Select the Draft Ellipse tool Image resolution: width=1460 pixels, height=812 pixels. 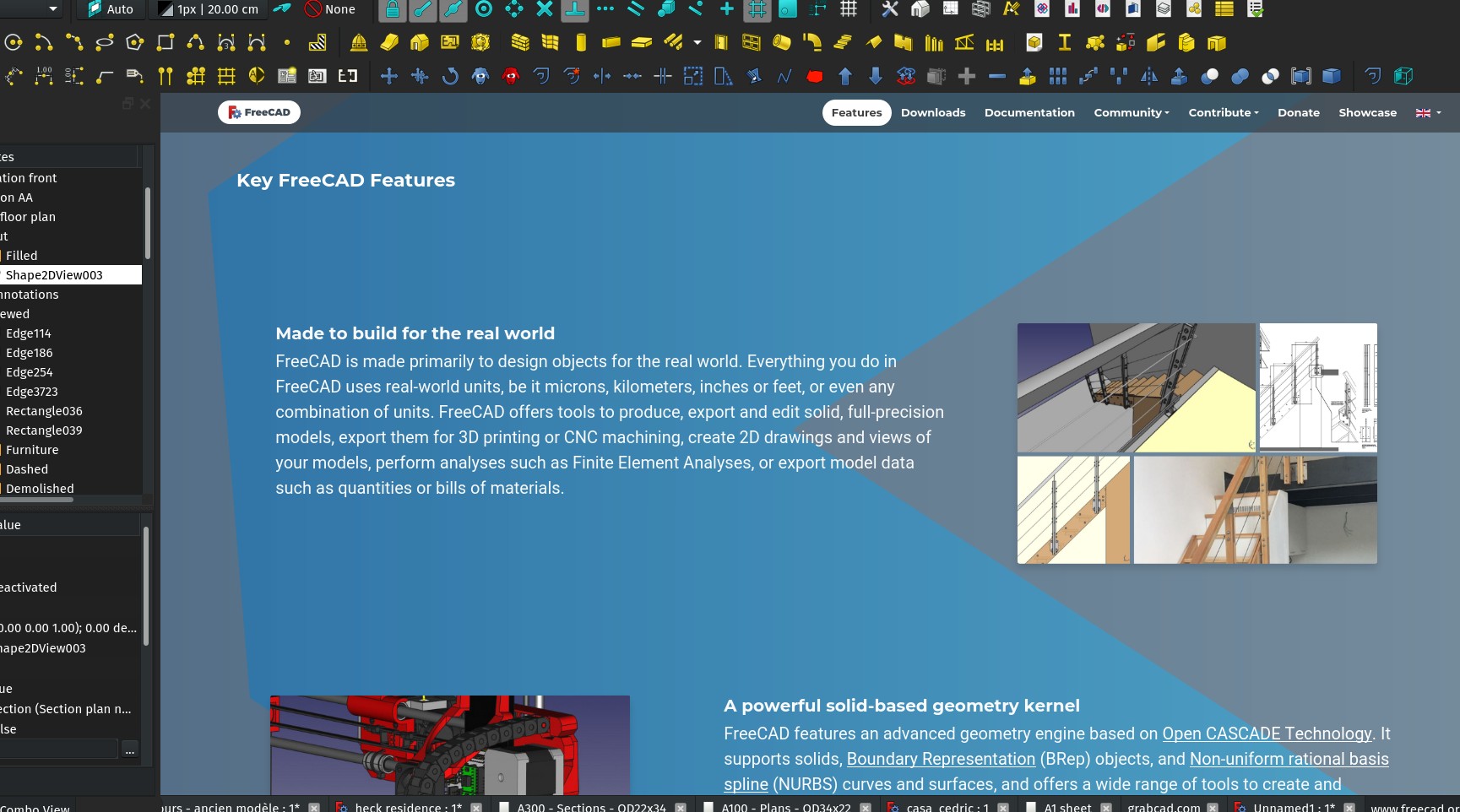click(105, 42)
